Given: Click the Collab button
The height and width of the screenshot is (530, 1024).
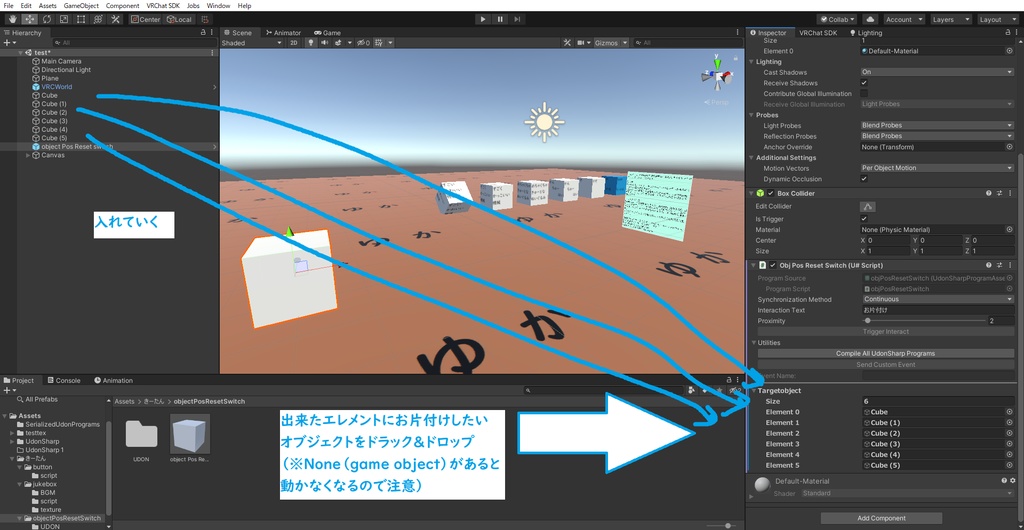Looking at the screenshot, I should (837, 19).
